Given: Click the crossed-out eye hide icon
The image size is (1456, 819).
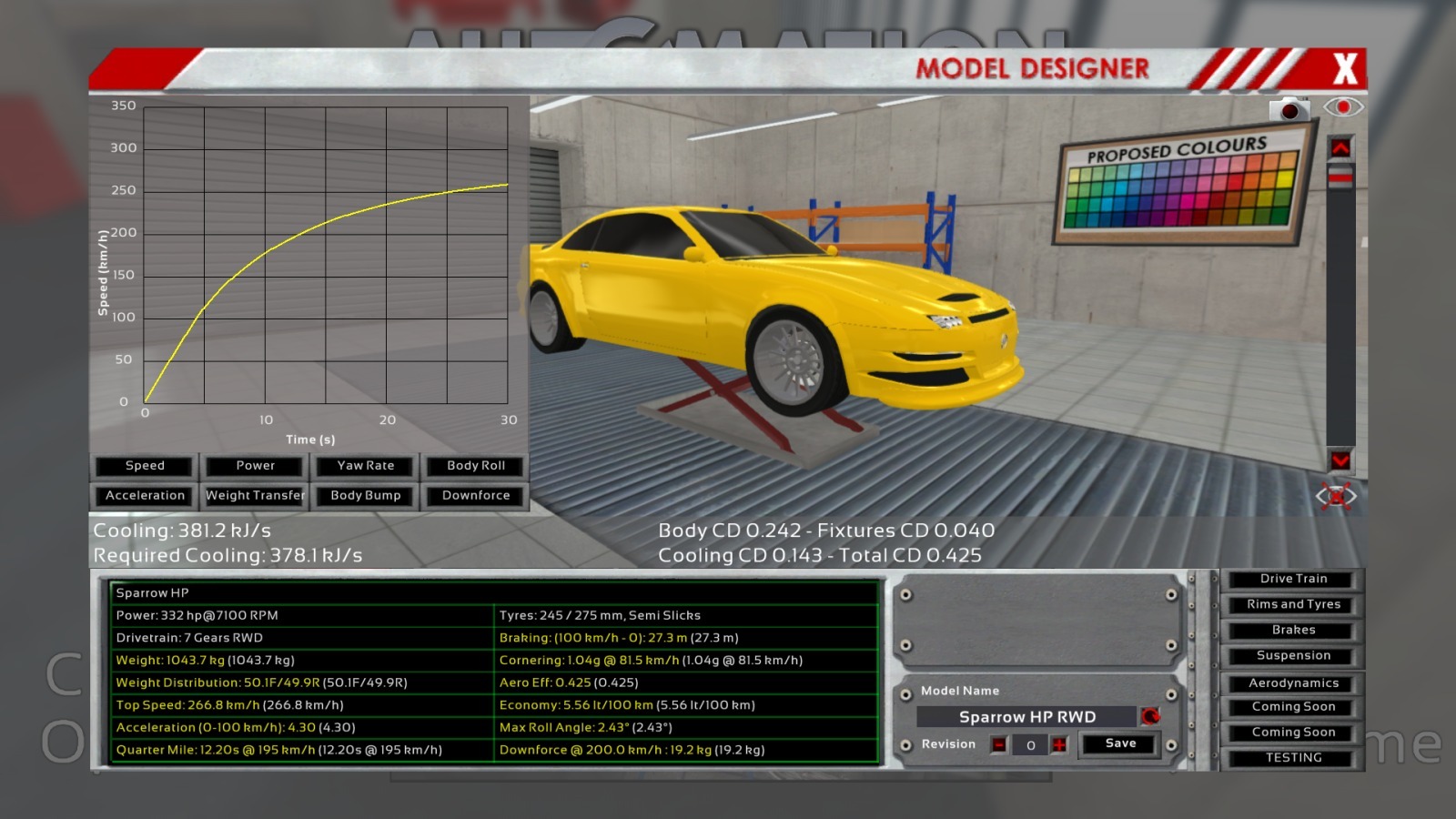Looking at the screenshot, I should coord(1336,496).
